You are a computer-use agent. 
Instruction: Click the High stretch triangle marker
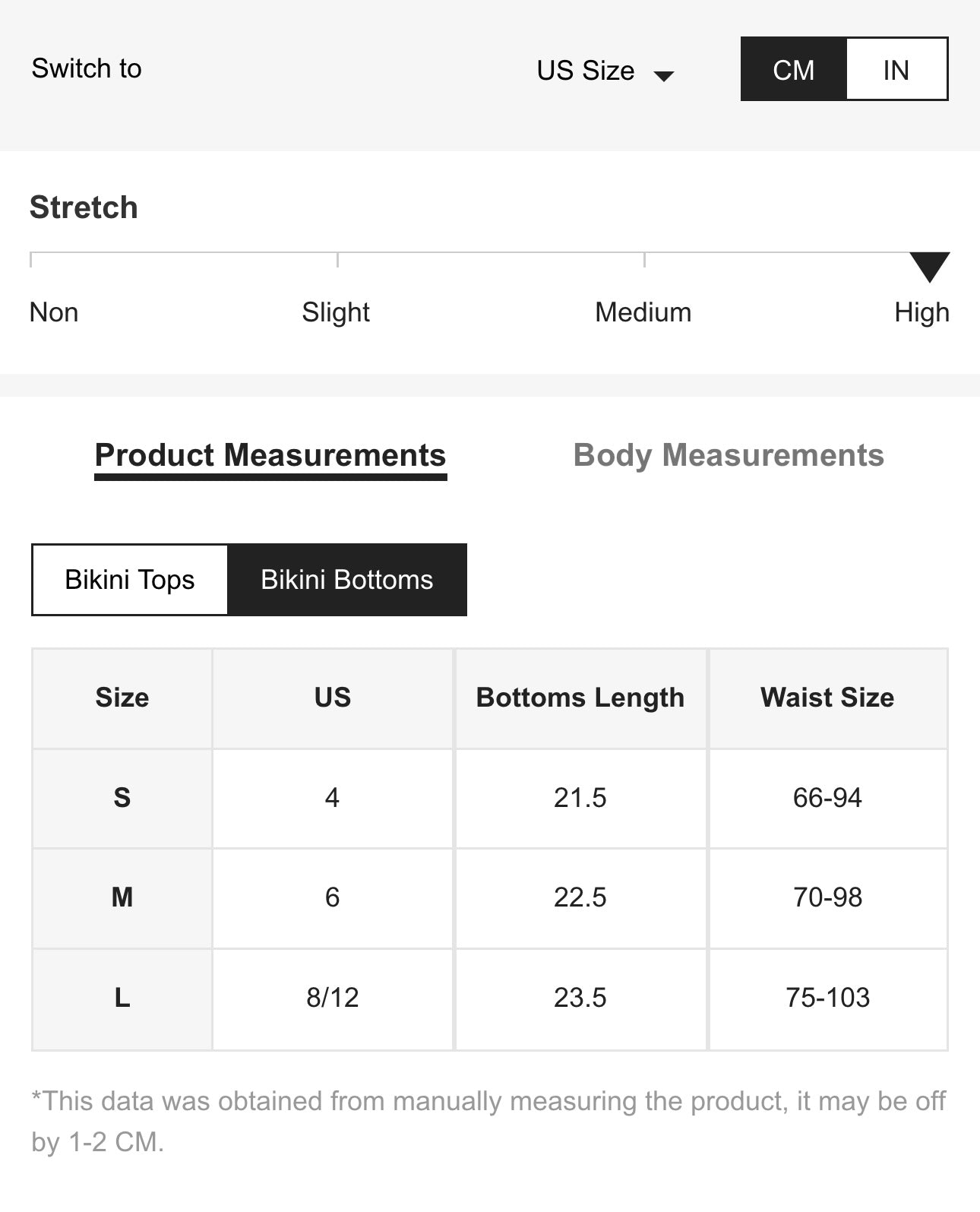(929, 266)
